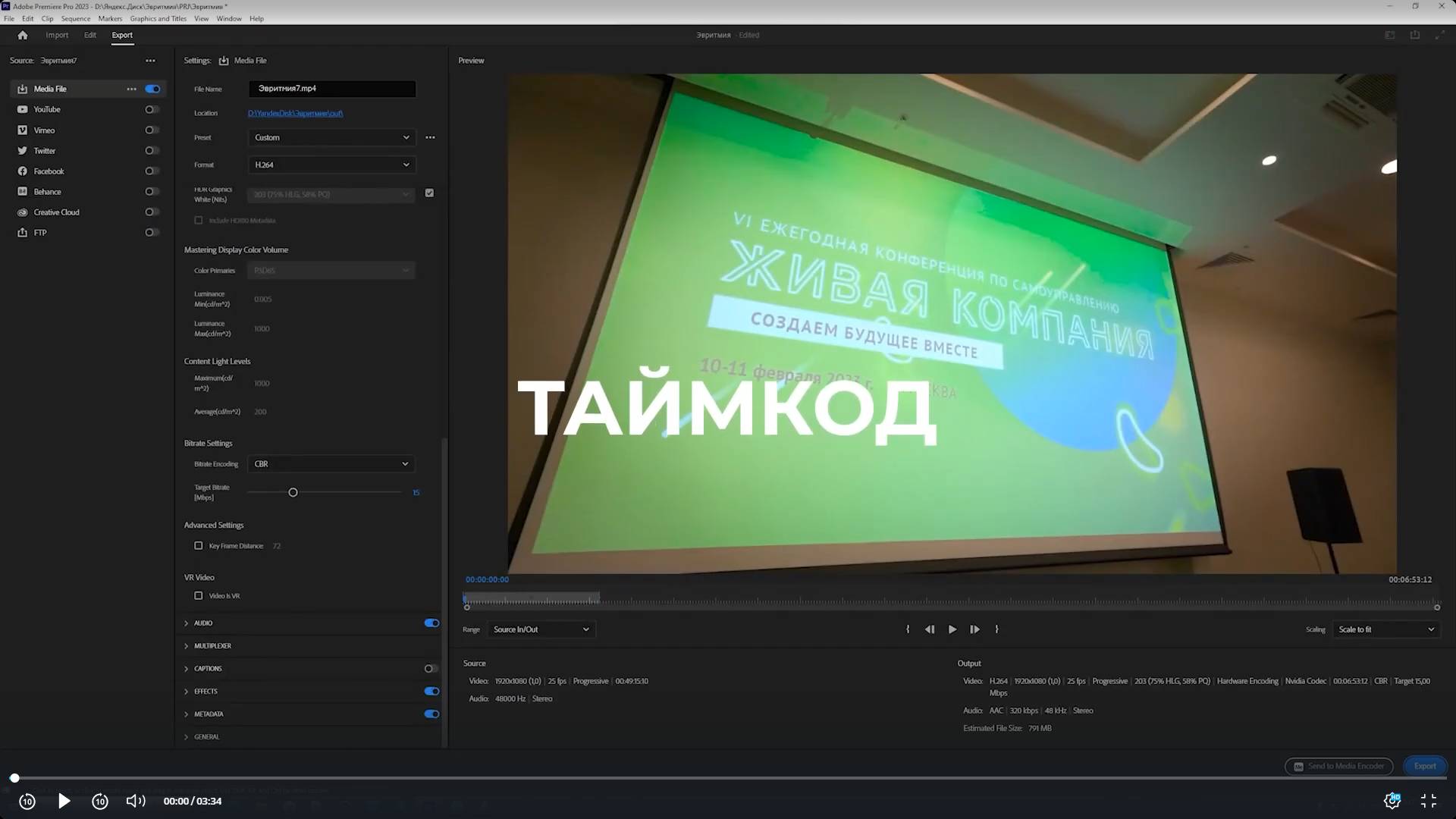
Task: Switch to the Import tab
Action: point(57,35)
